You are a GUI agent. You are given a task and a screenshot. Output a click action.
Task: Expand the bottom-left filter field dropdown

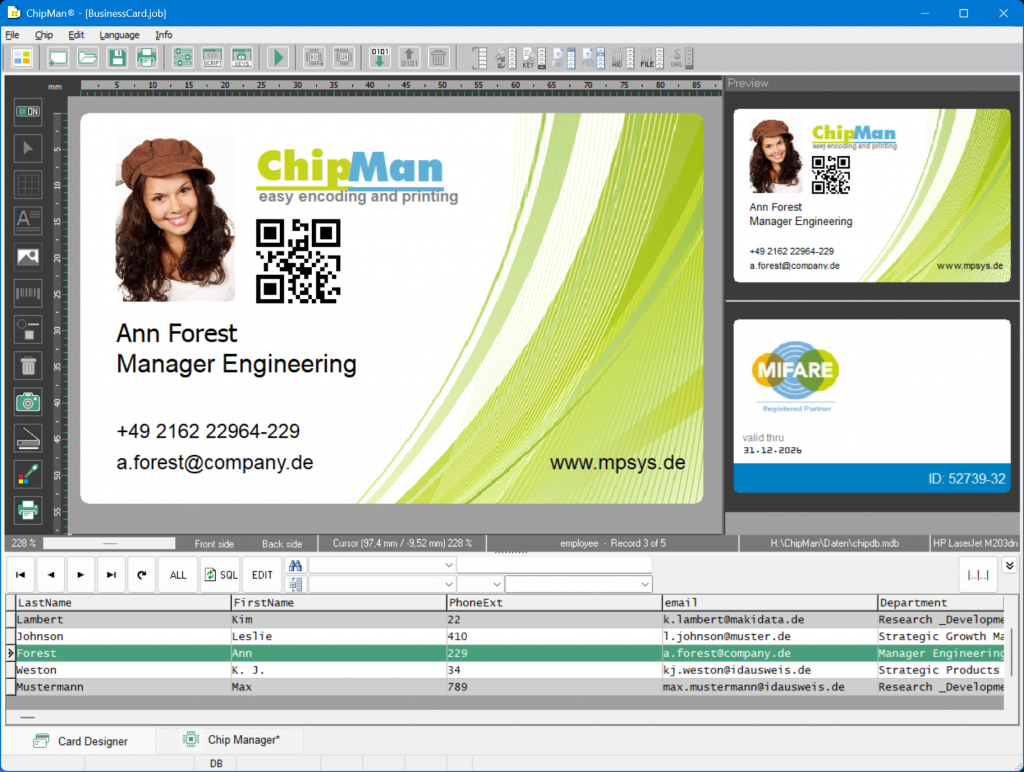click(448, 584)
